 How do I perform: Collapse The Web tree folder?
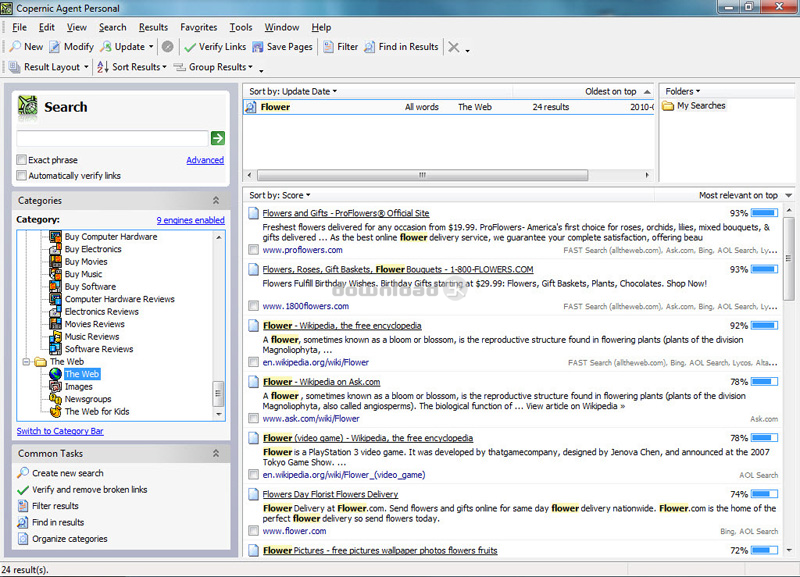tap(26, 362)
